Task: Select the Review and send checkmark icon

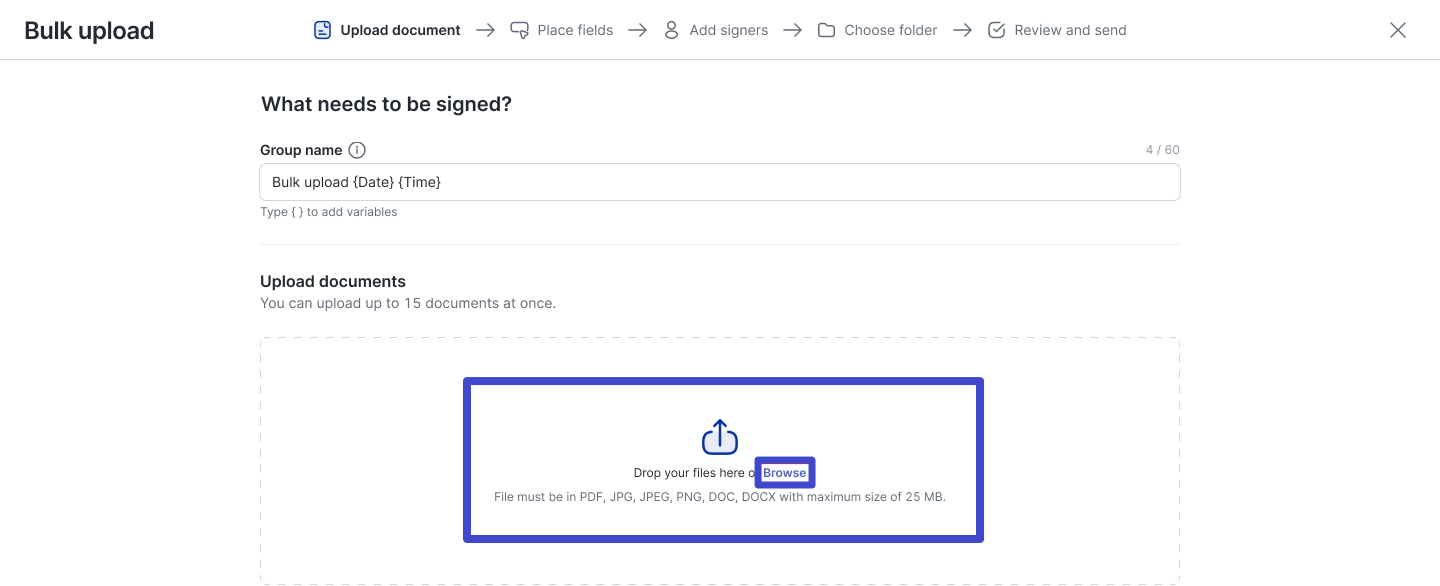Action: click(996, 30)
